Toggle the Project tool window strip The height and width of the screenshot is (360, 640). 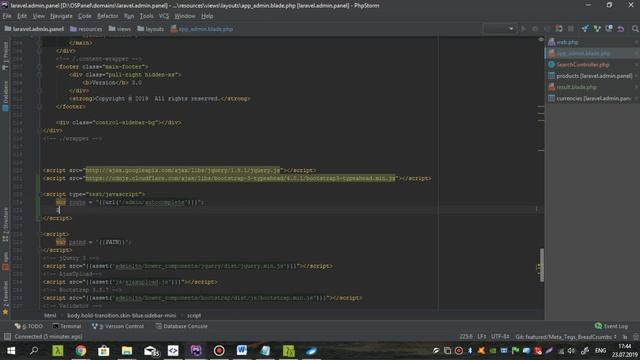pyautogui.click(x=5, y=55)
